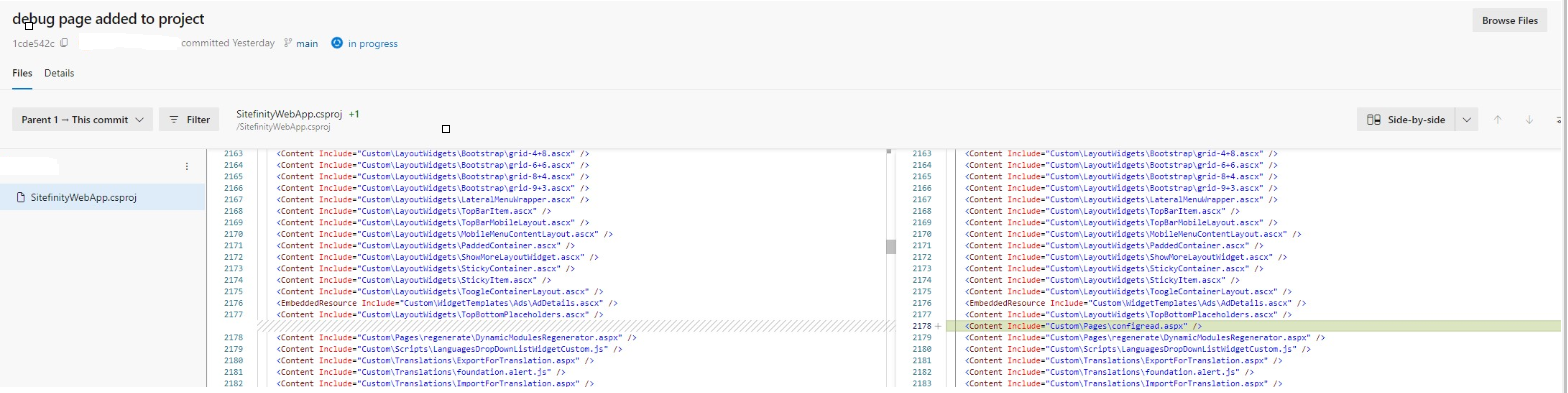Open the Side-by-side view mode dropdown chevron

click(1466, 120)
